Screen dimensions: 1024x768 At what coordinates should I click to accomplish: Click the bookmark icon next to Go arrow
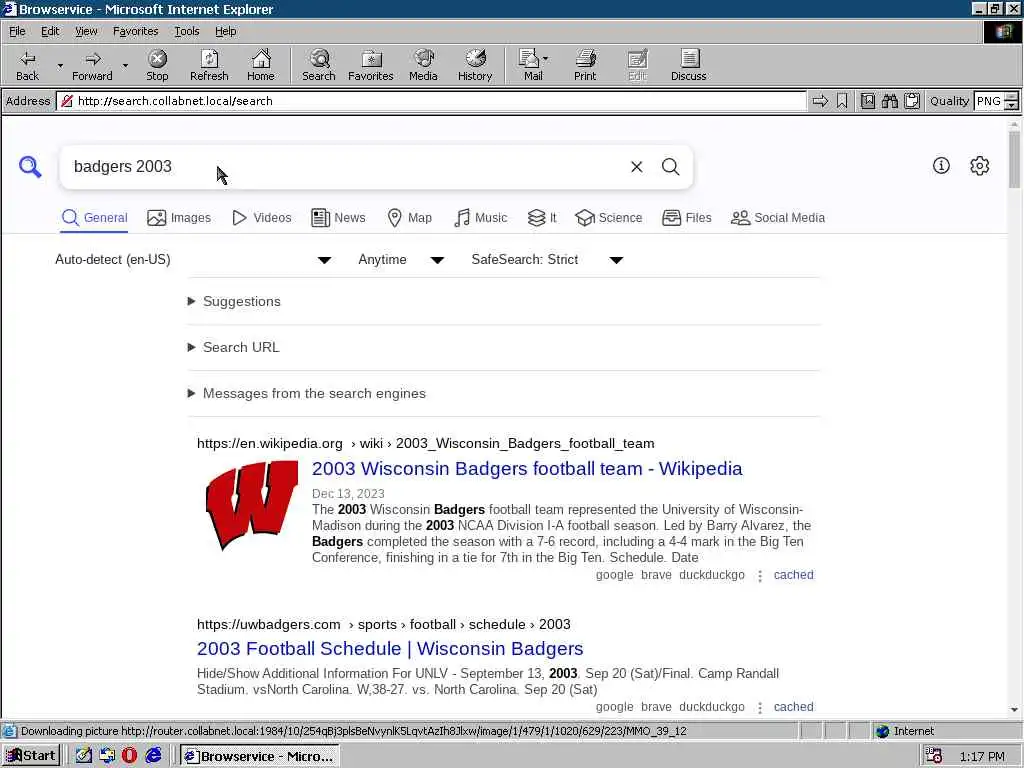[842, 101]
